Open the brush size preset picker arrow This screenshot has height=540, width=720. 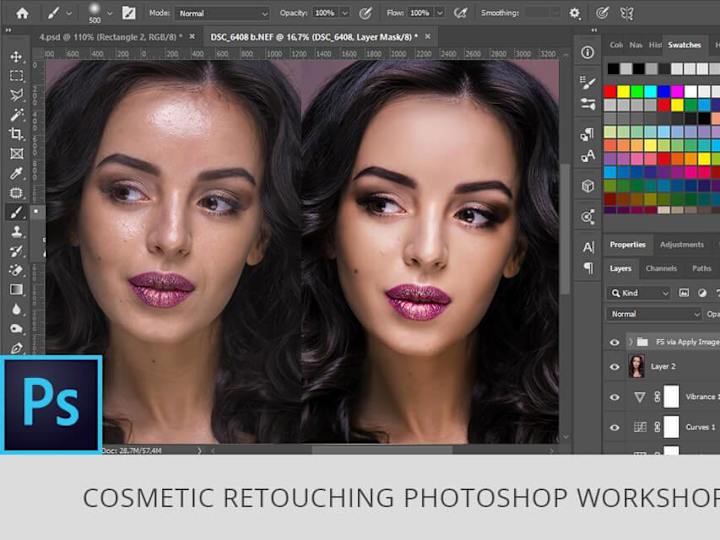(110, 13)
